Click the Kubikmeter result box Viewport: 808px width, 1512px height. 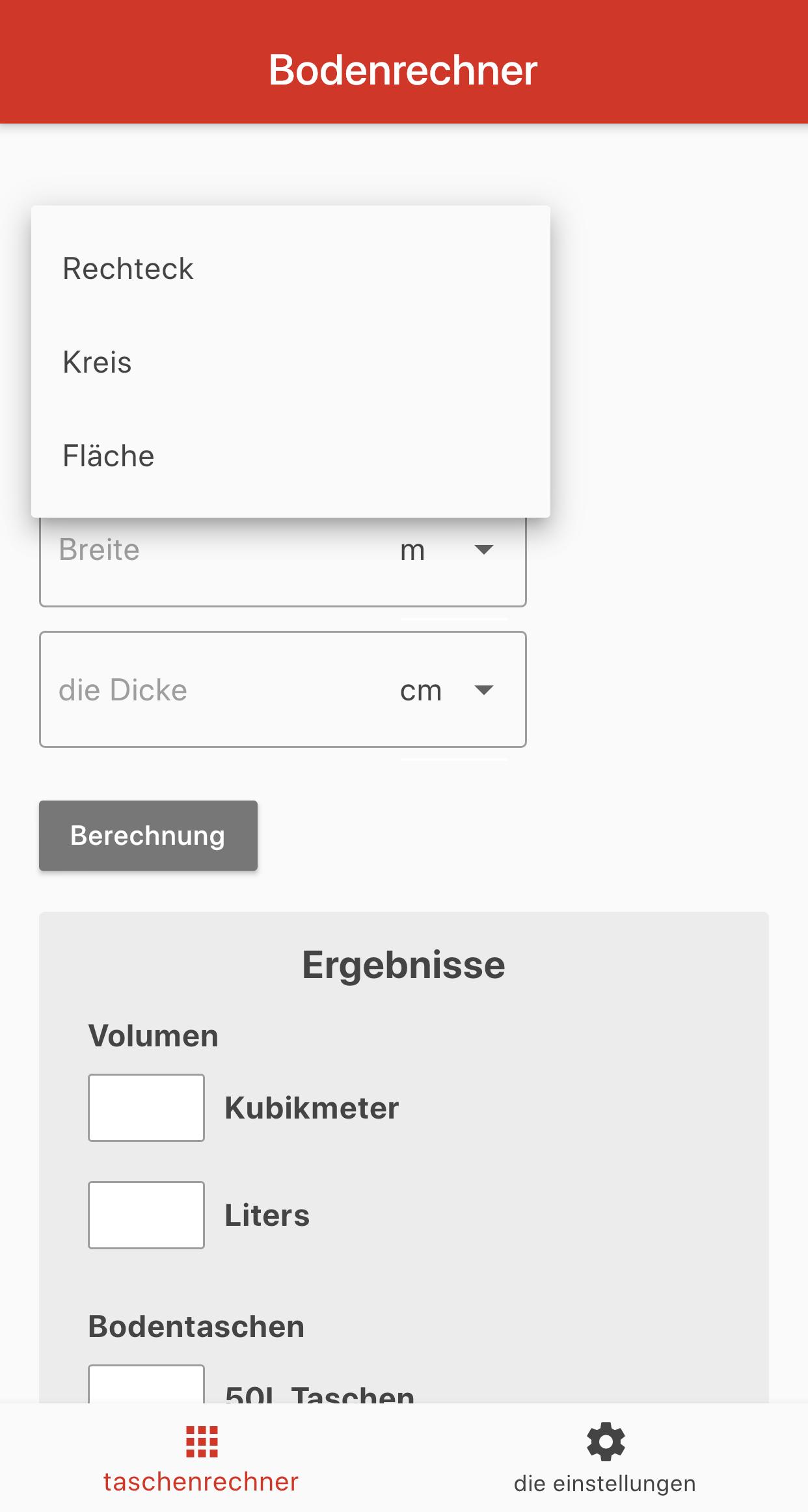point(146,1107)
